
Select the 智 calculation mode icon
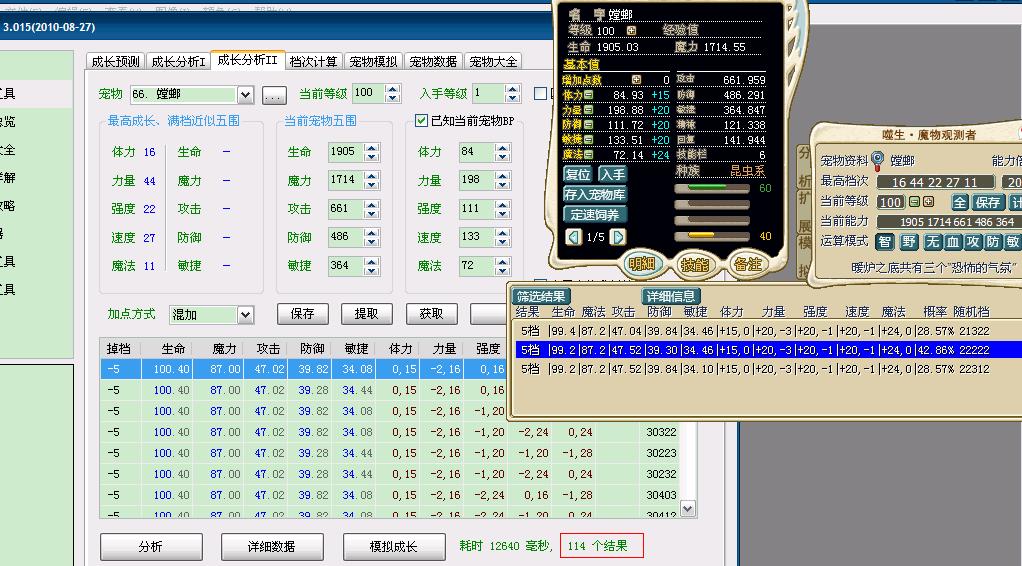[886, 242]
